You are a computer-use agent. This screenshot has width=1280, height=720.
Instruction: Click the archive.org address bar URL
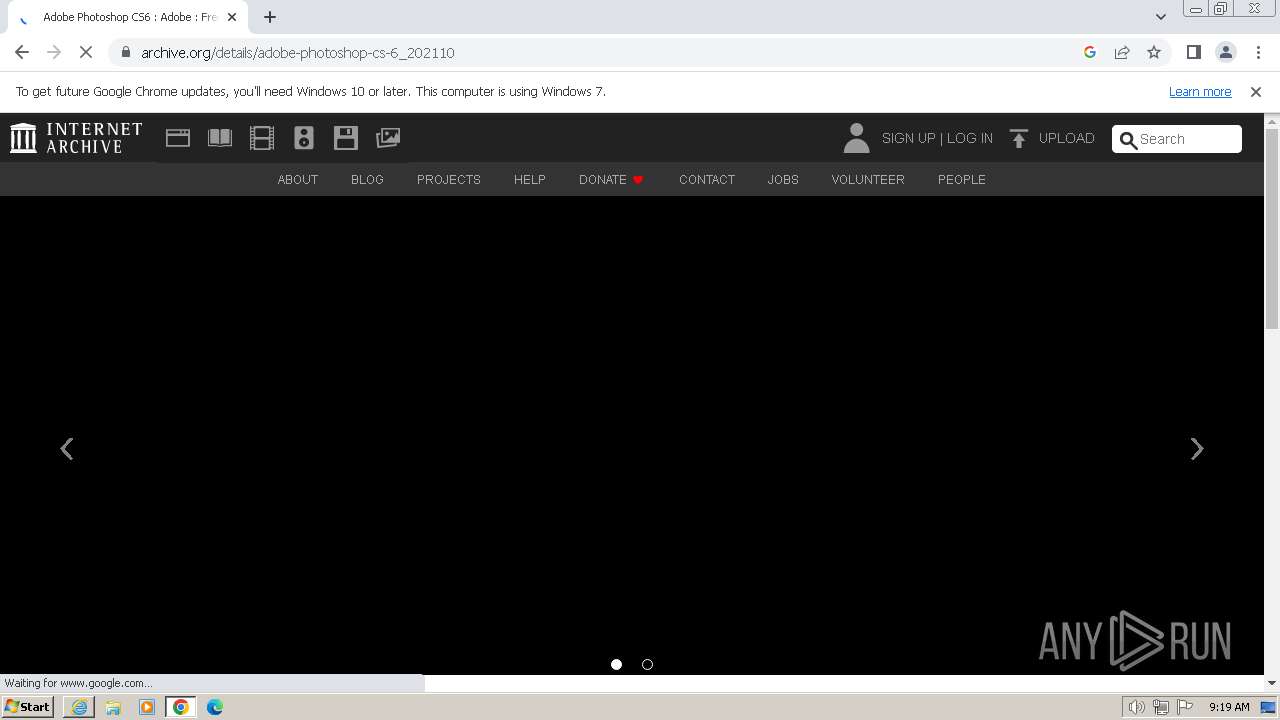pyautogui.click(x=298, y=52)
